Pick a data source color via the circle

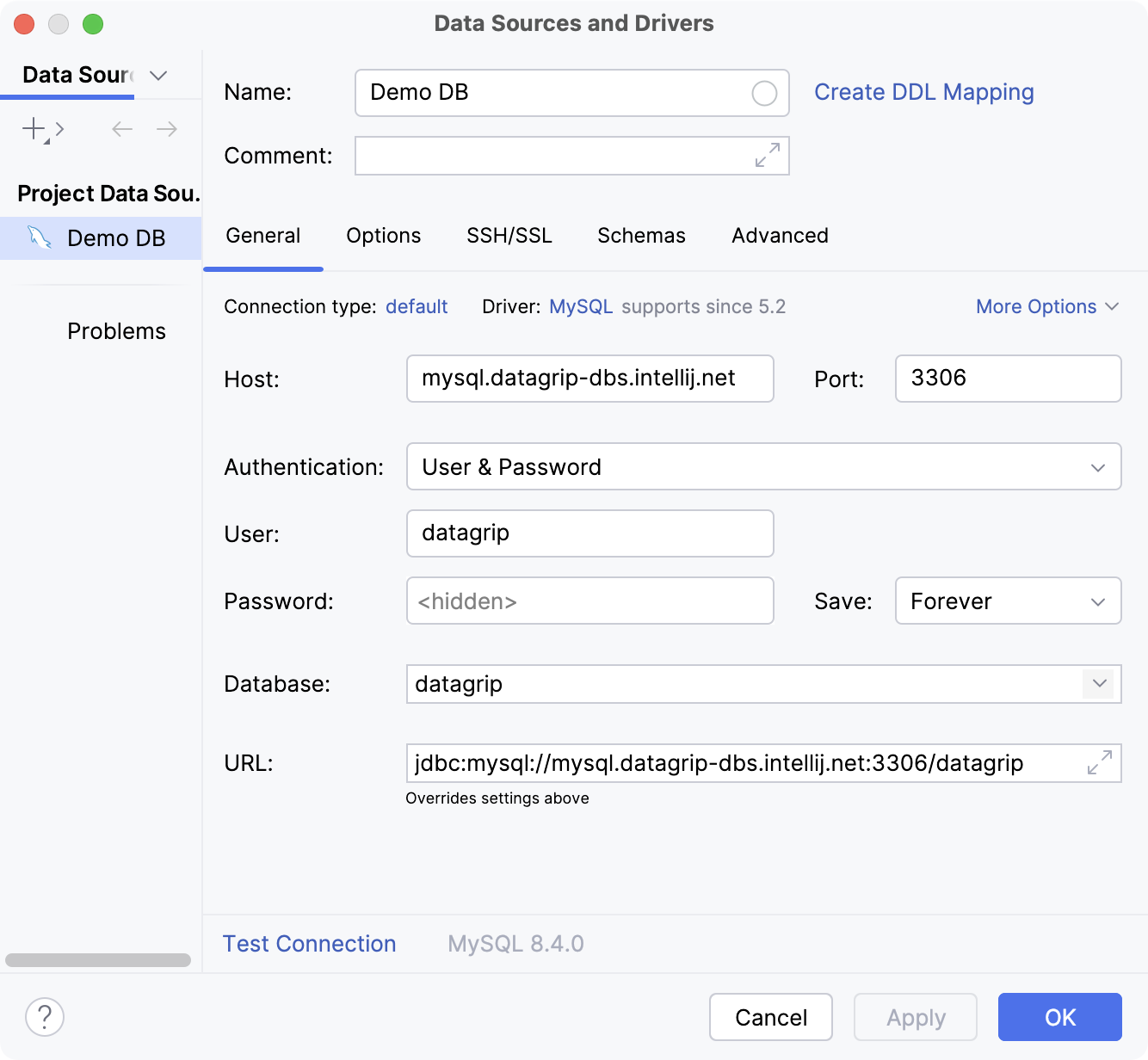[x=762, y=93]
